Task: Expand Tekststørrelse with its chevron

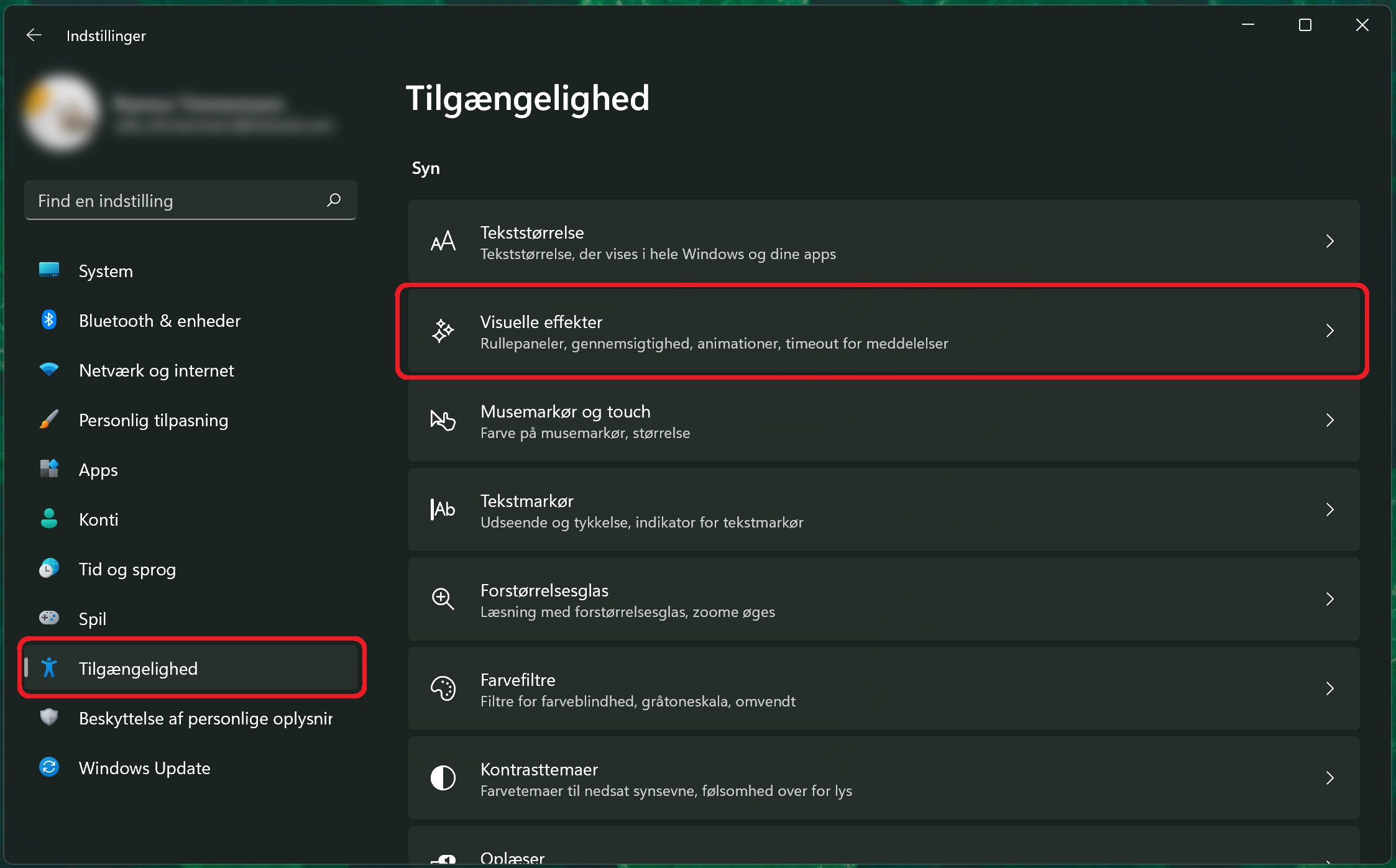Action: point(1330,241)
